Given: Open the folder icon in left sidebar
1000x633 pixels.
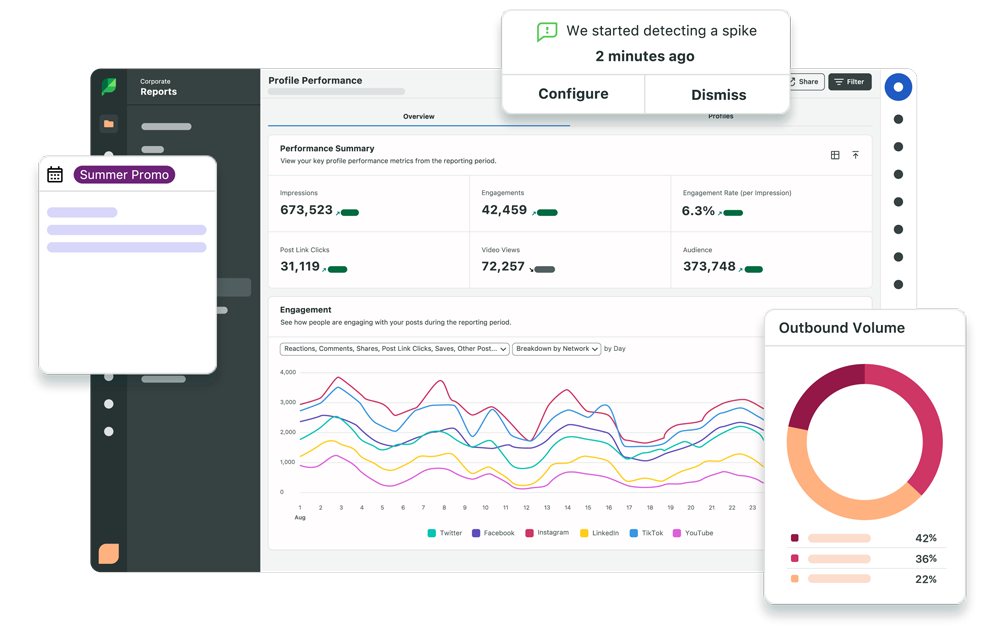Looking at the screenshot, I should tap(109, 124).
